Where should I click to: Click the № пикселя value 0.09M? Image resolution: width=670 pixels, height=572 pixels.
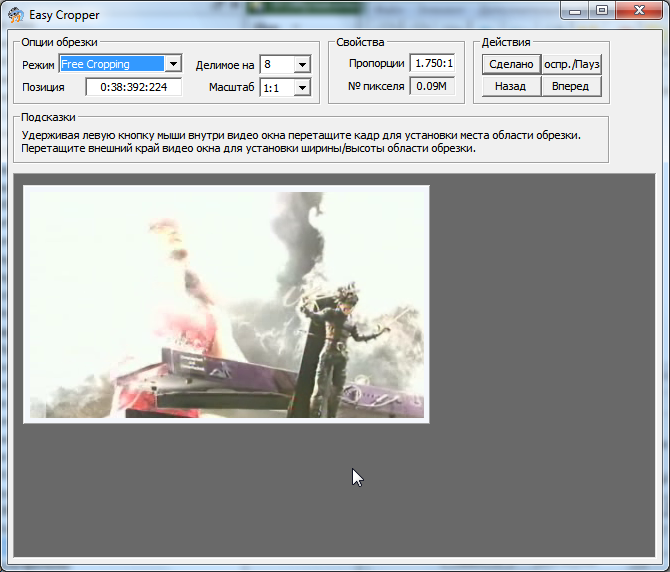(x=432, y=86)
